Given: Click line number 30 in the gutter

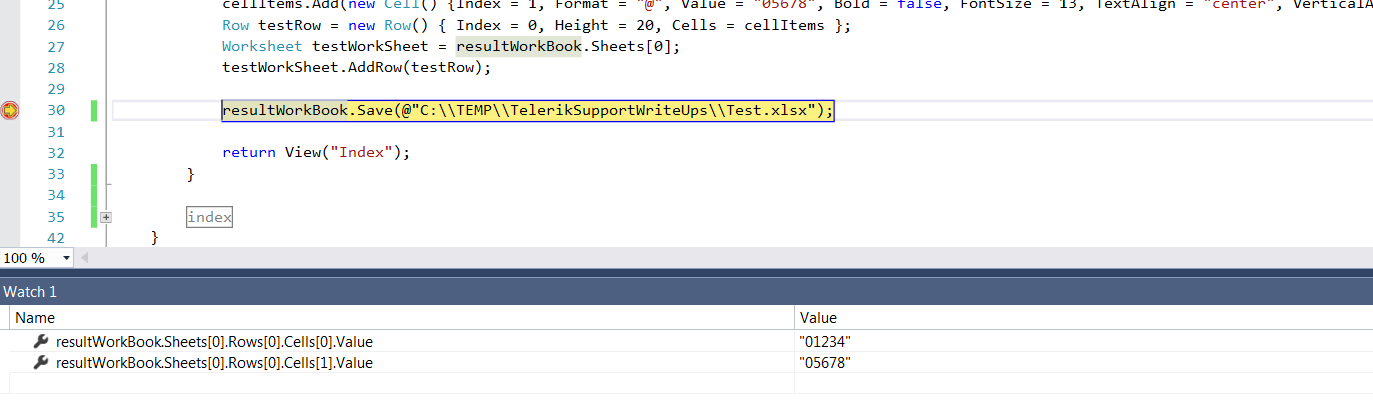Looking at the screenshot, I should click(x=56, y=111).
